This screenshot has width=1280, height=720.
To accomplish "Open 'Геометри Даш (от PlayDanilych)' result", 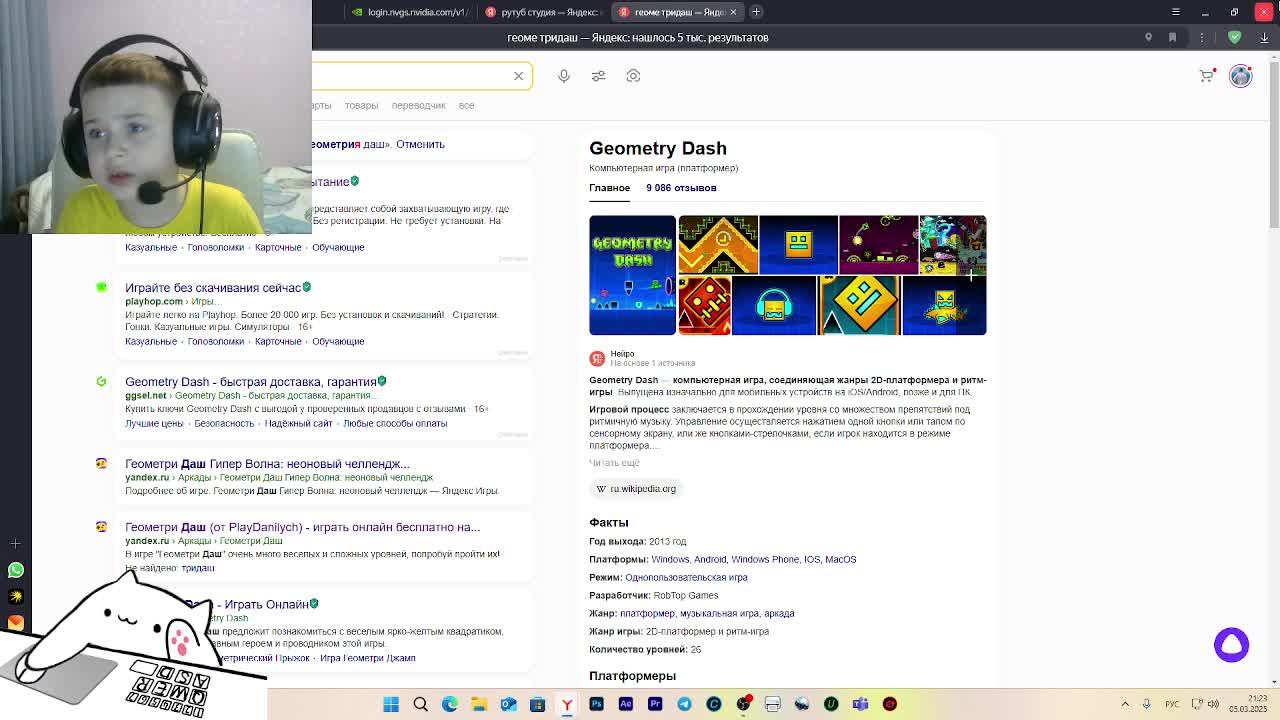I will 302,527.
